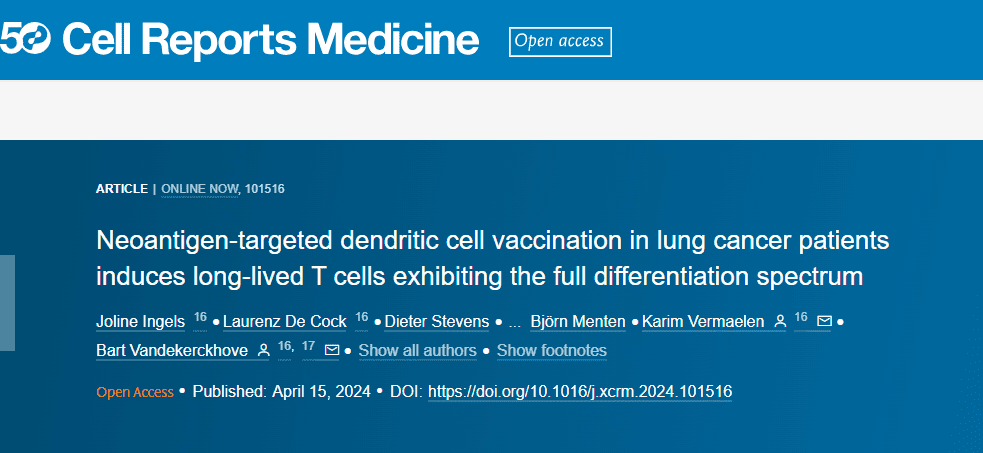Viewport: 983px width, 453px height.
Task: Open author Björn Menten details
Action: [577, 321]
